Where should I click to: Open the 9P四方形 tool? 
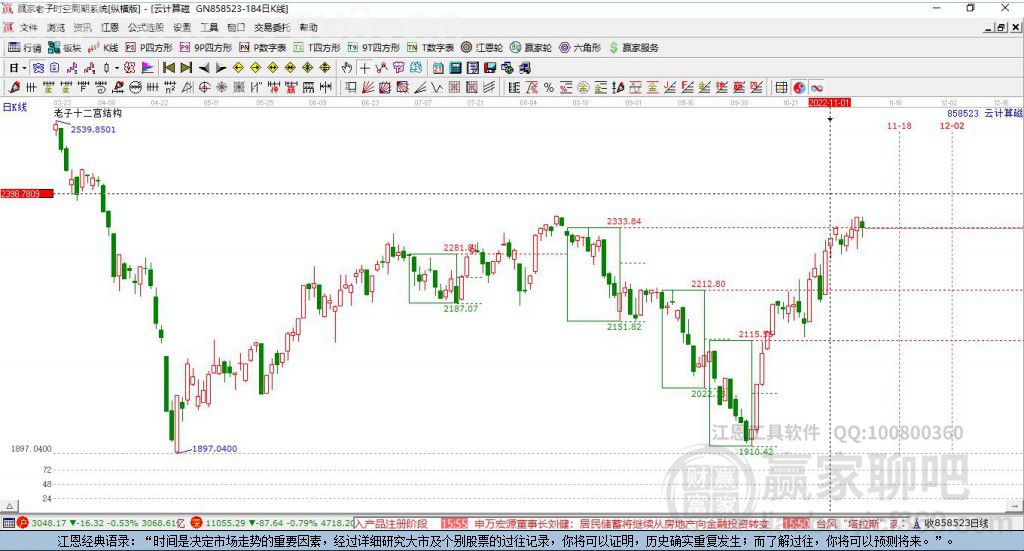[x=206, y=48]
